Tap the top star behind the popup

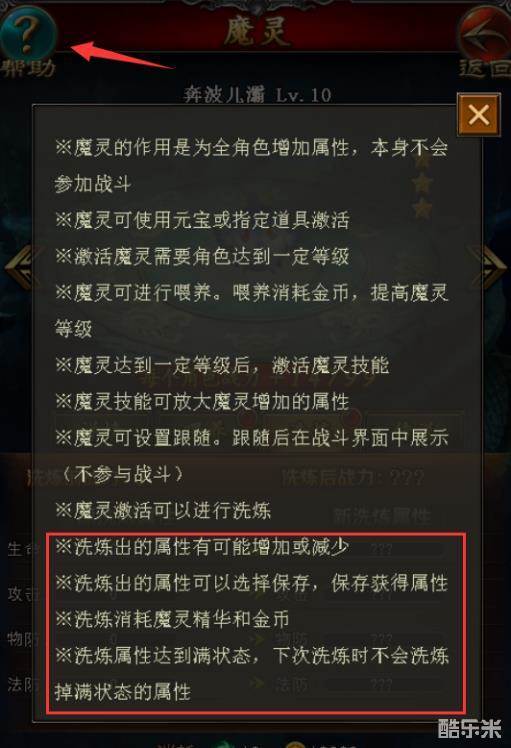[423, 162]
